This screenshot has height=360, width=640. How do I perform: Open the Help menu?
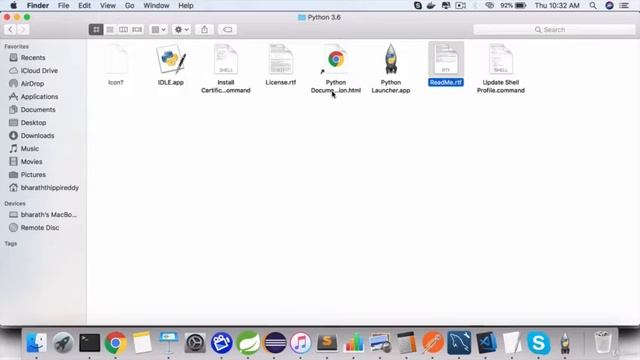(186, 6)
